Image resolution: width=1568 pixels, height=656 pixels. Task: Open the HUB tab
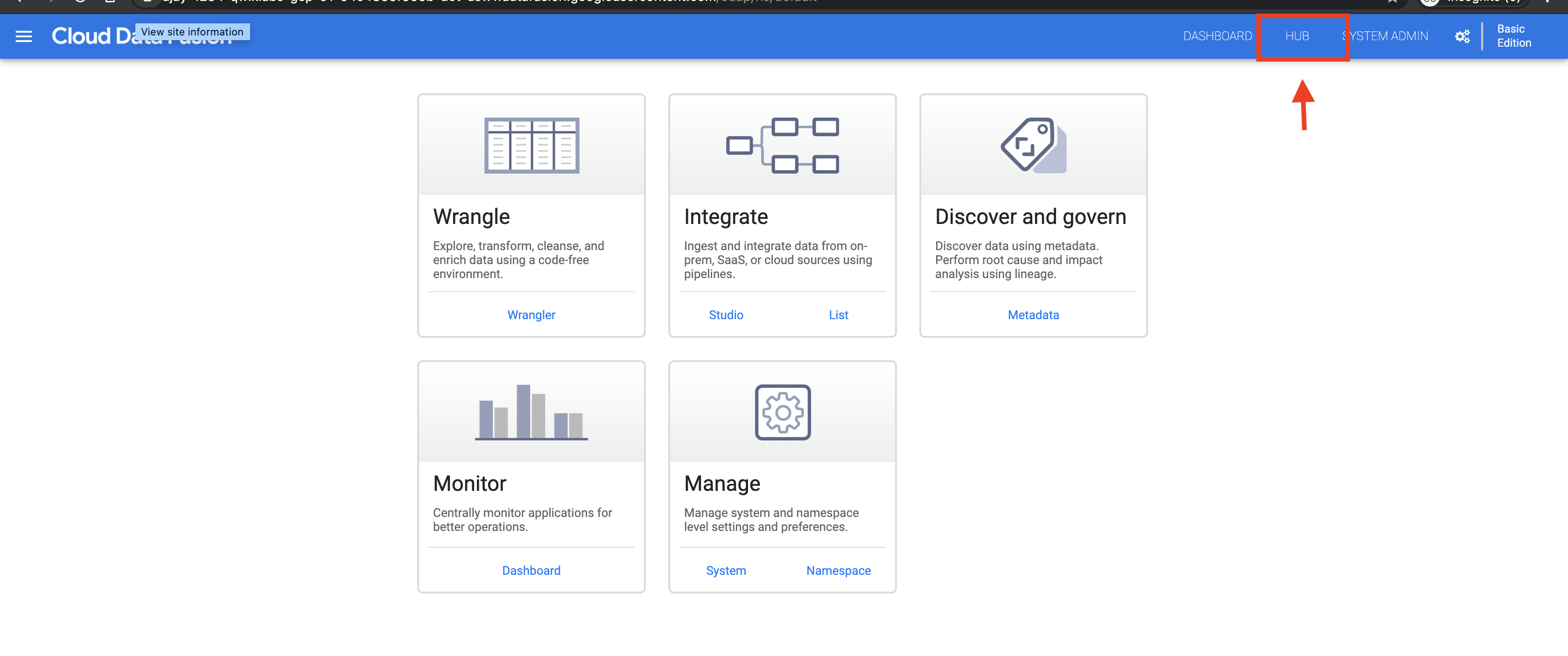[1297, 36]
